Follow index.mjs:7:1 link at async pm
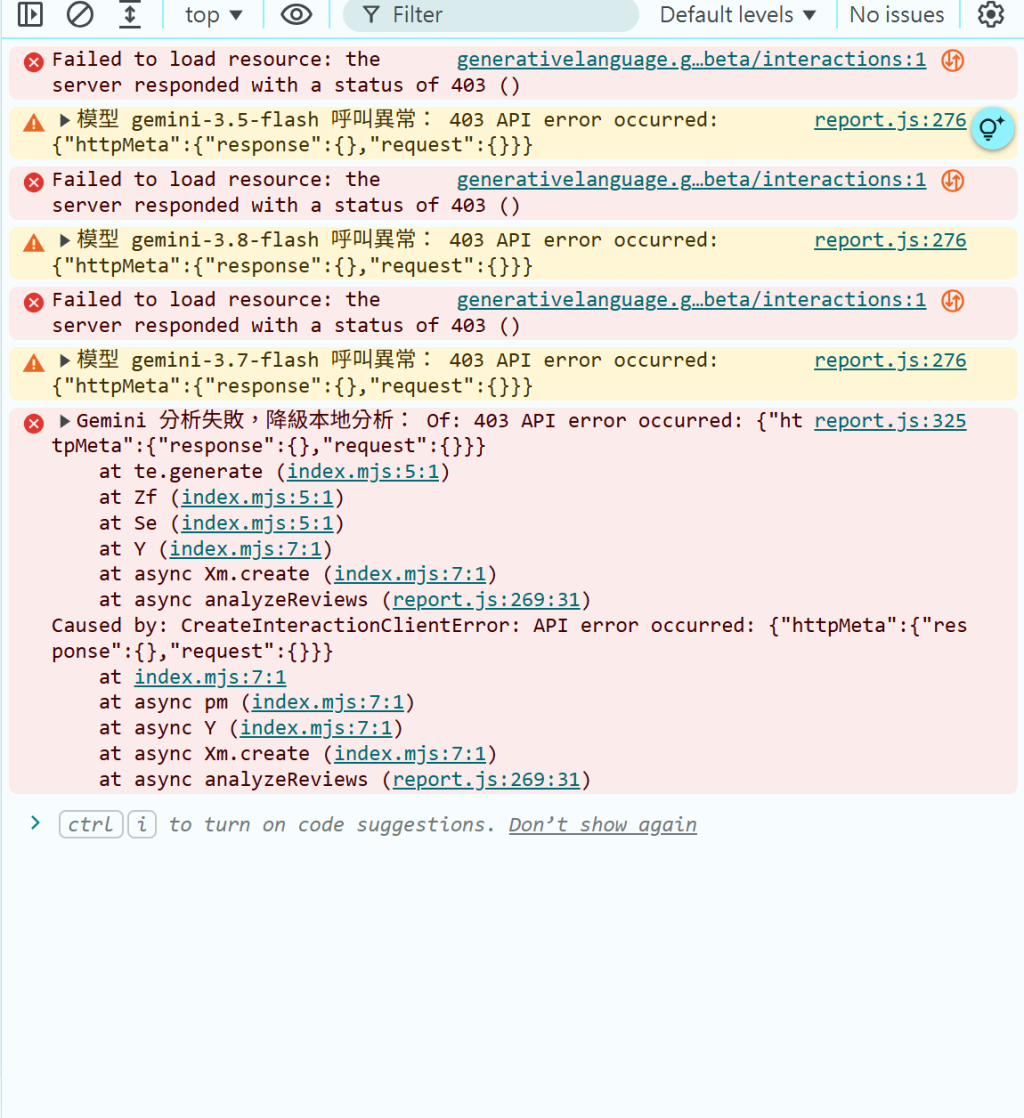 (327, 702)
